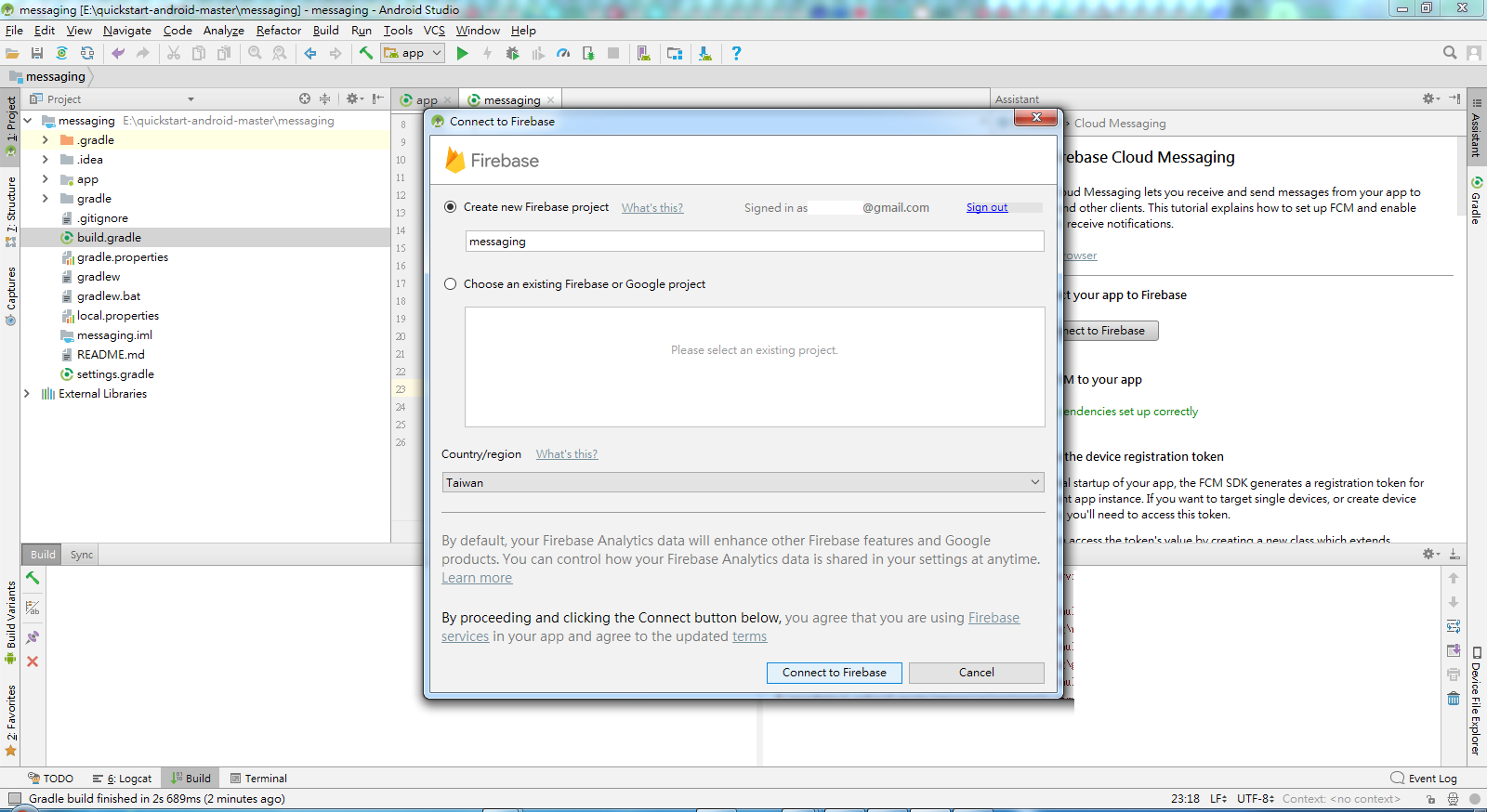Click the Search Everywhere magnifier icon

pyautogui.click(x=1450, y=53)
